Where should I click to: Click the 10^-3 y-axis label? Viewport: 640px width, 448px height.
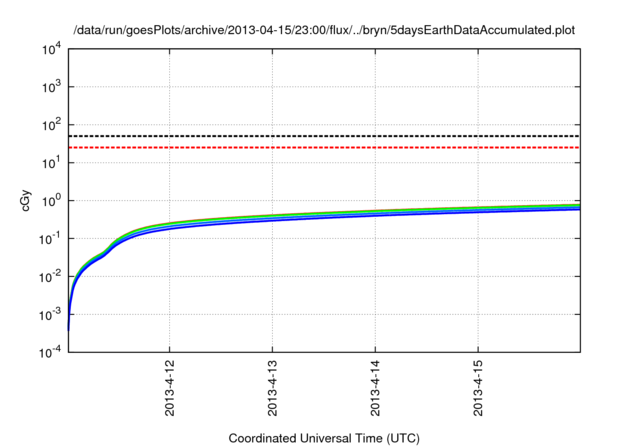[x=51, y=315]
